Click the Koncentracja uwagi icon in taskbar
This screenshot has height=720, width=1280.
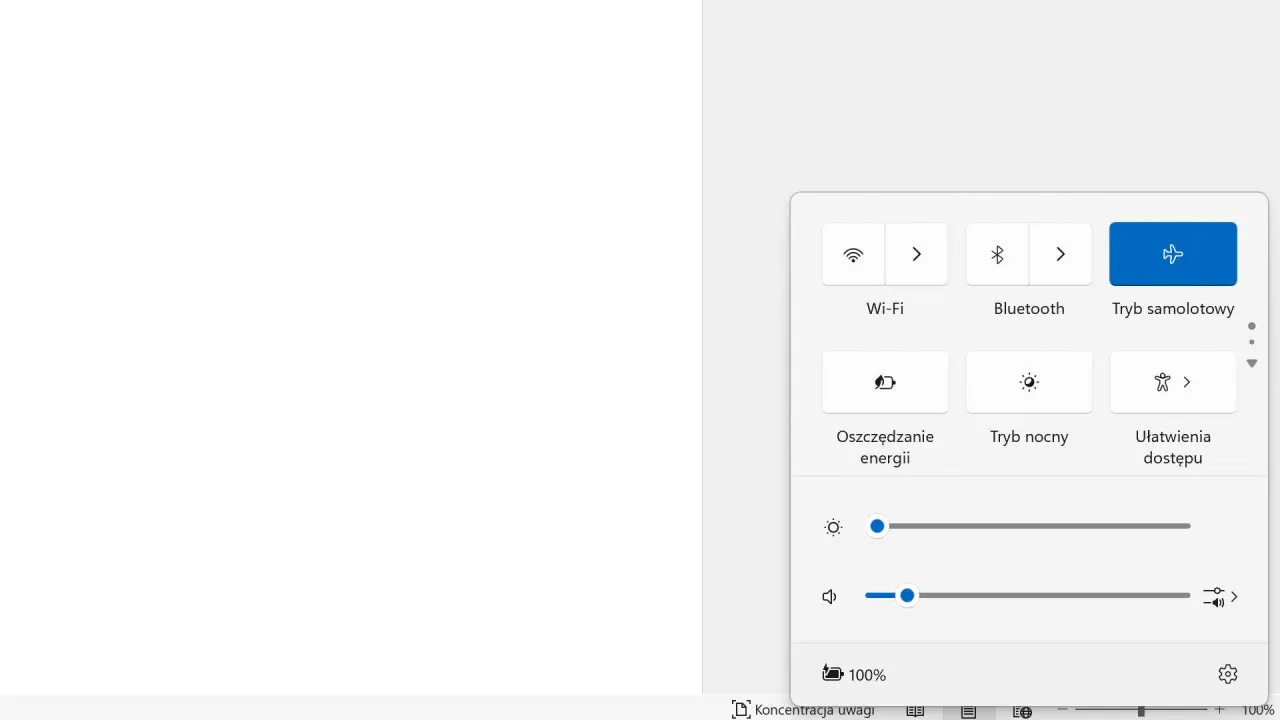741,708
